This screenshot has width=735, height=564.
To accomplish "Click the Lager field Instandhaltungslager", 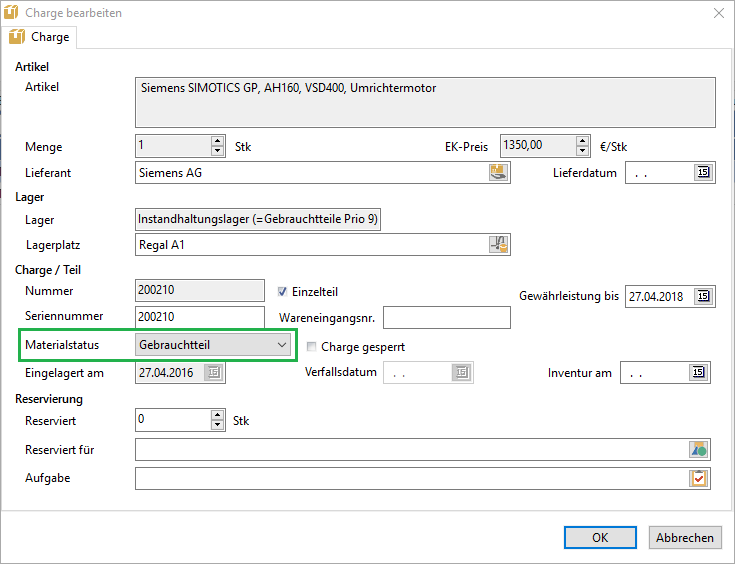I will tap(258, 219).
